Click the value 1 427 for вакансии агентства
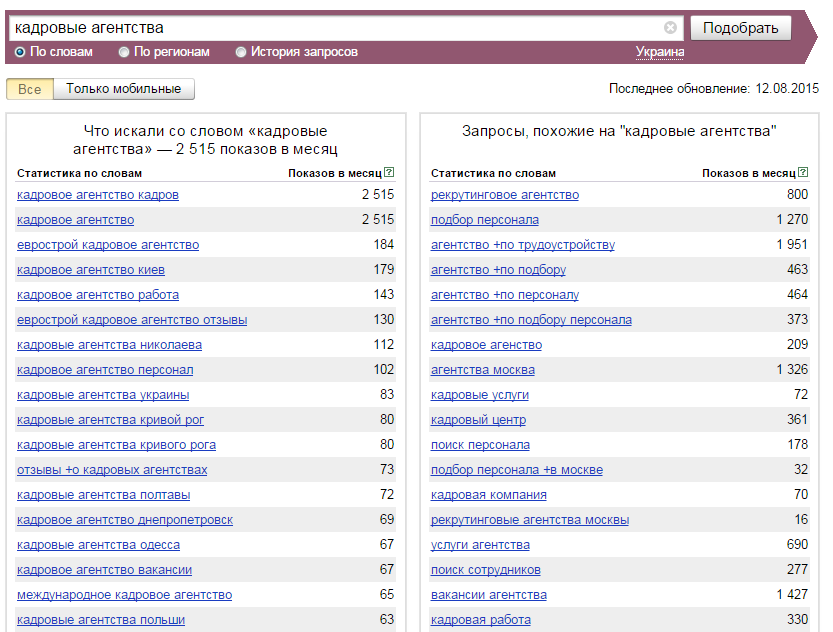Screen dimensions: 833x632 (792, 594)
